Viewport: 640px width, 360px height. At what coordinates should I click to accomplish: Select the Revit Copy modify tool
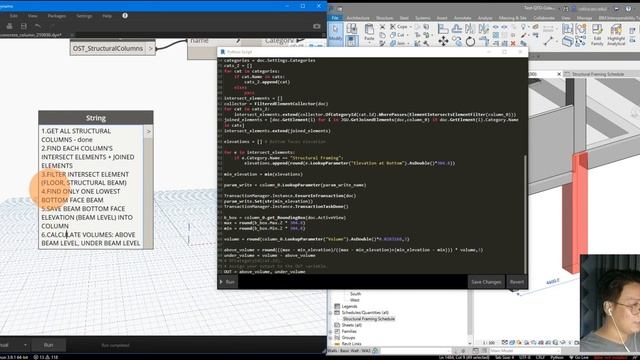[x=457, y=41]
